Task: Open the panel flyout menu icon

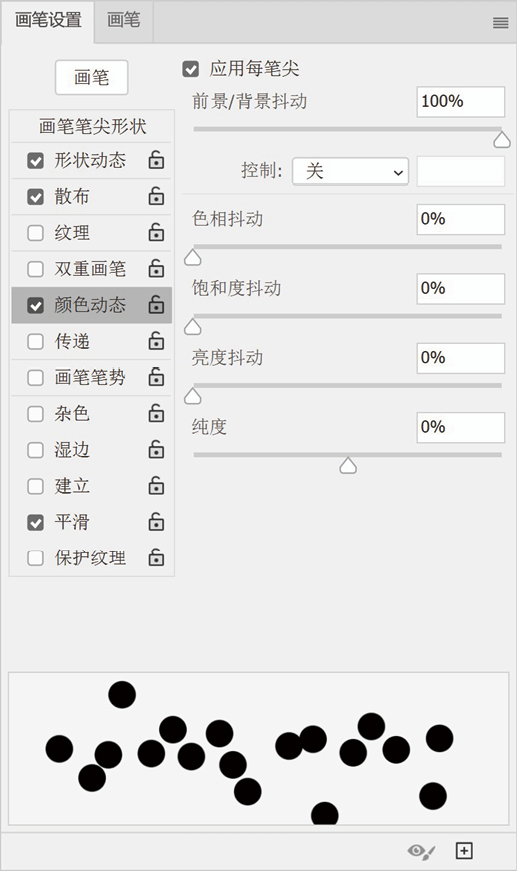Action: (x=500, y=23)
